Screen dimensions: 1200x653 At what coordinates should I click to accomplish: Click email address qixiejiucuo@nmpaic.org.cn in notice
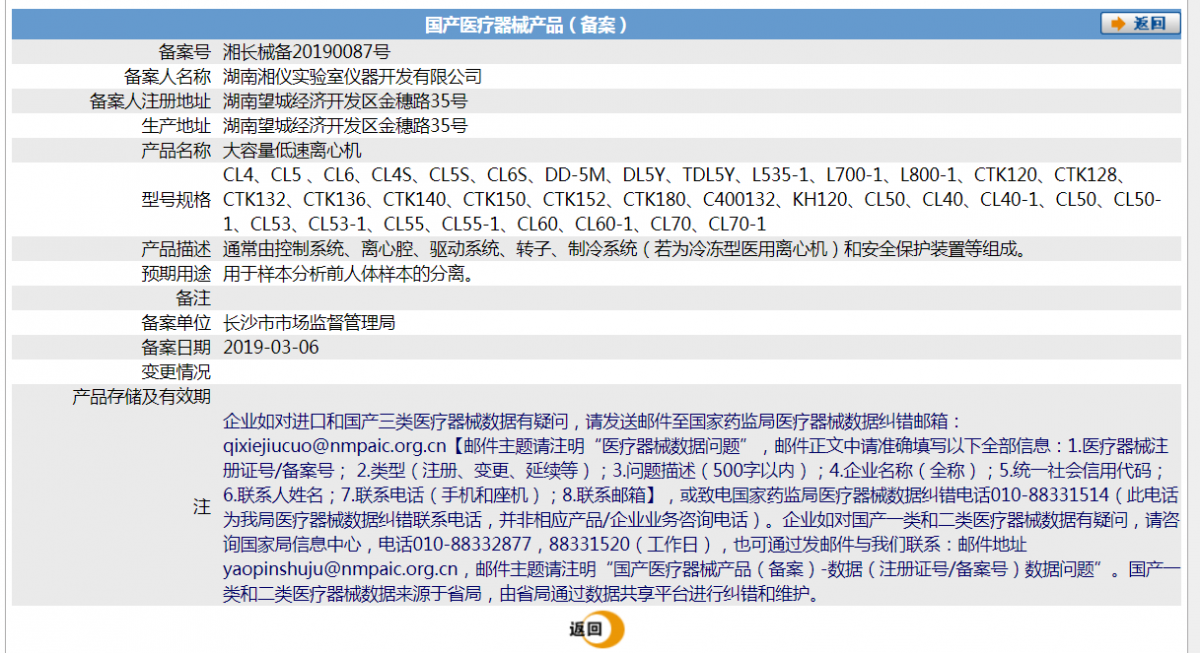[x=334, y=446]
